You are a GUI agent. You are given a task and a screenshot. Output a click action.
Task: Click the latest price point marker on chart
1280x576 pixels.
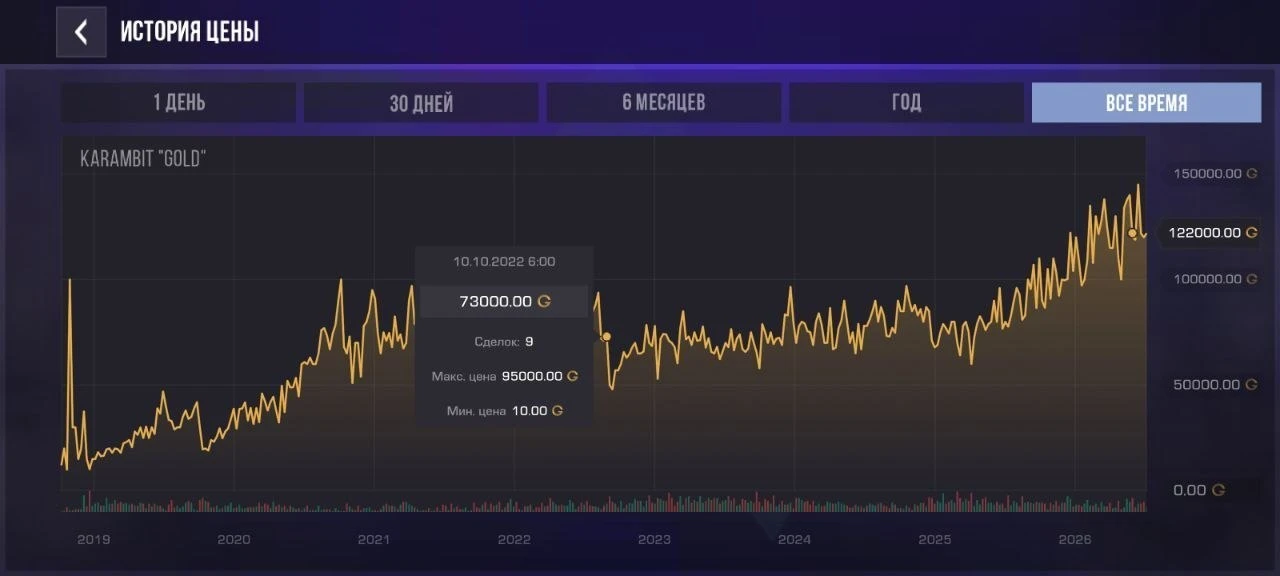tap(1133, 233)
